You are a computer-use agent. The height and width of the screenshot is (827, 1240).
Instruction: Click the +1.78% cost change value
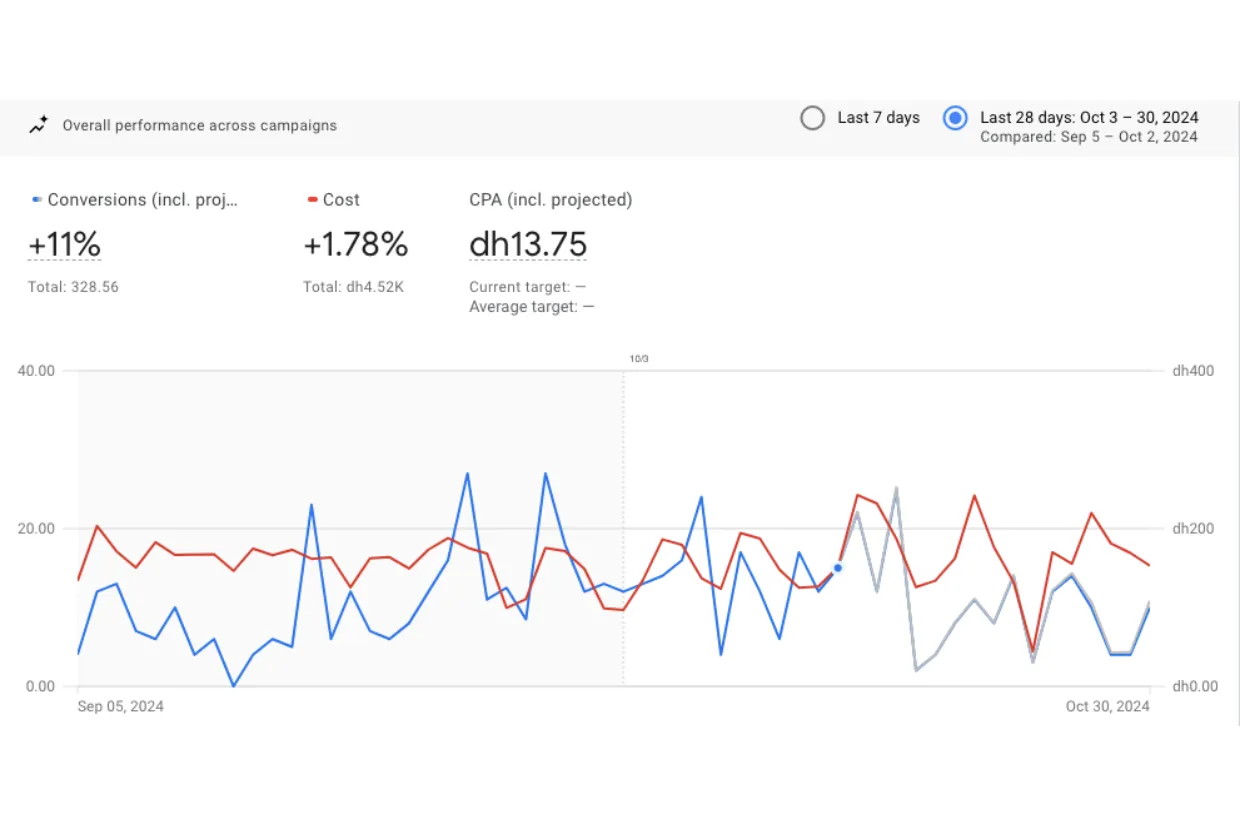(356, 245)
